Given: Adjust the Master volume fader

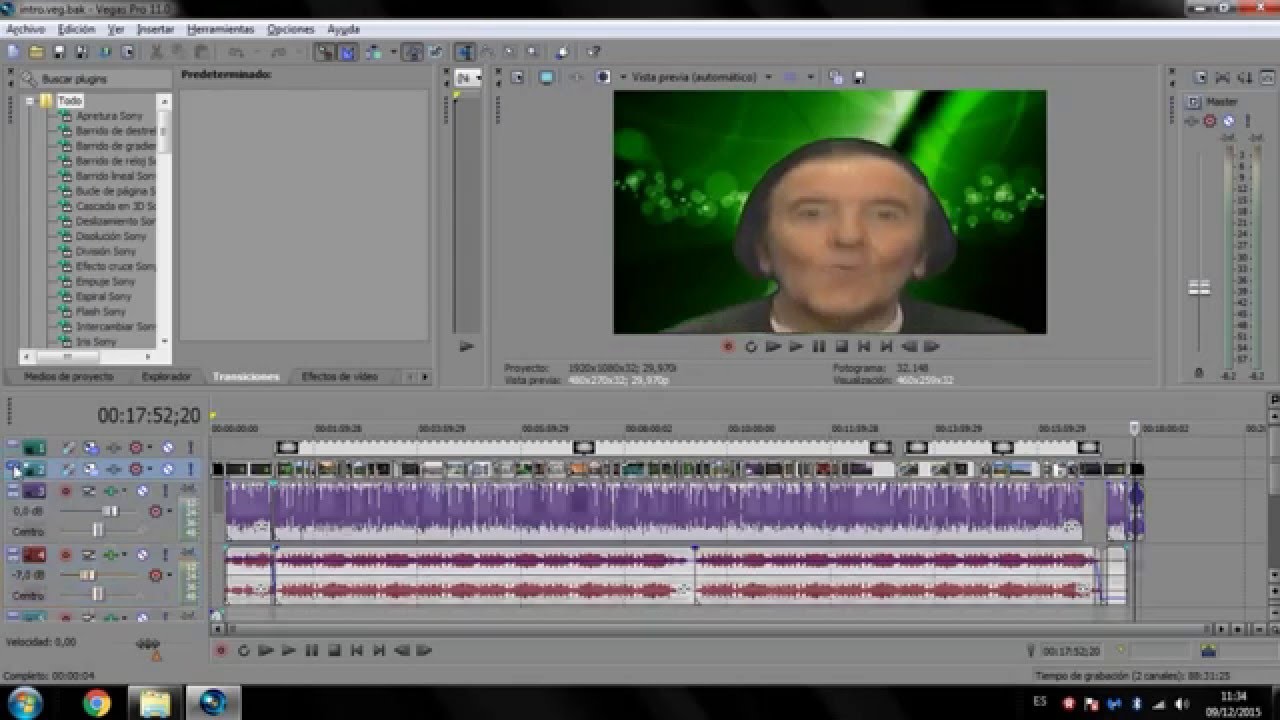Looking at the screenshot, I should (1199, 288).
